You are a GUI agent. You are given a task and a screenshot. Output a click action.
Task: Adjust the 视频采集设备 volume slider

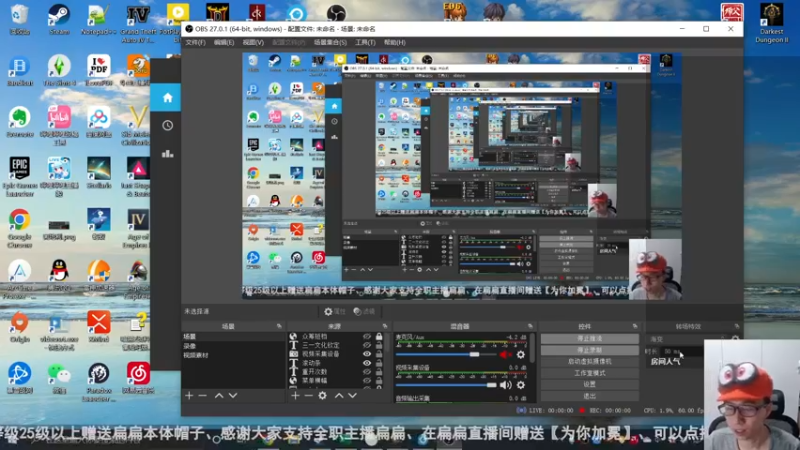(445, 385)
